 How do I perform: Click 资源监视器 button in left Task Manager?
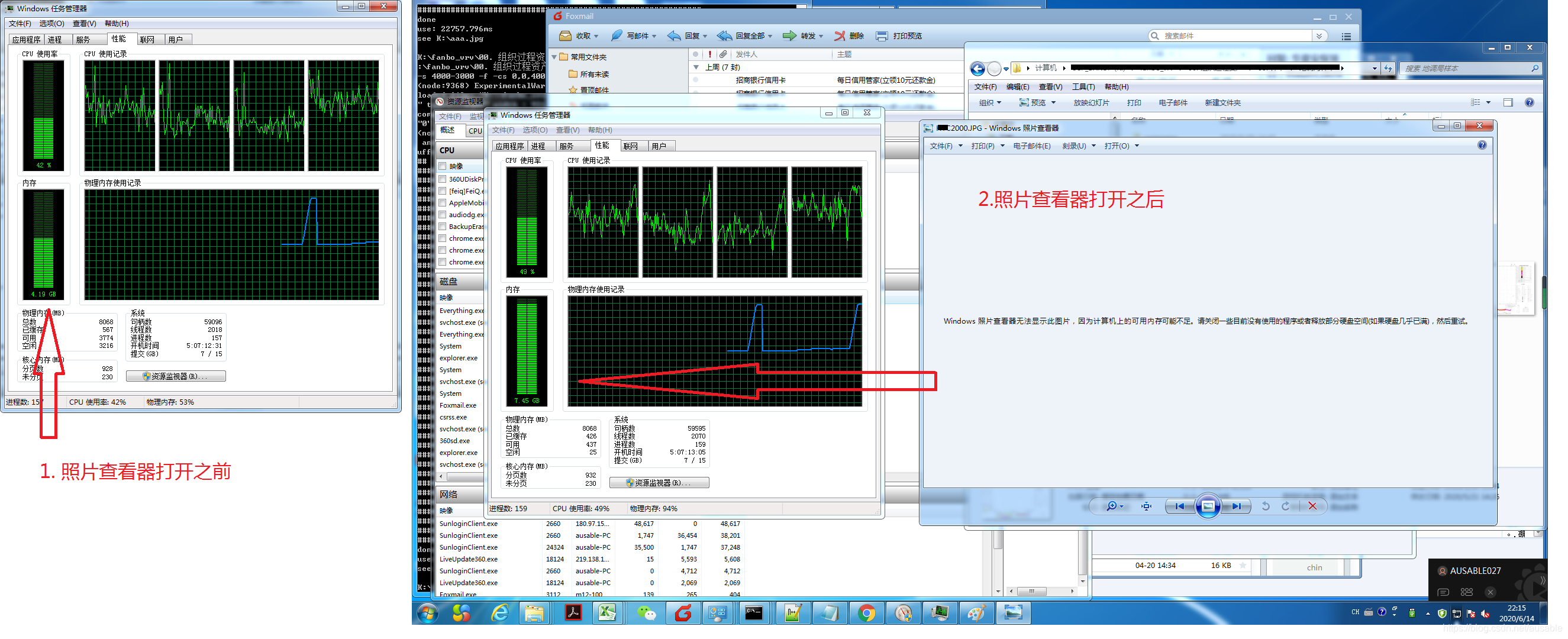175,377
